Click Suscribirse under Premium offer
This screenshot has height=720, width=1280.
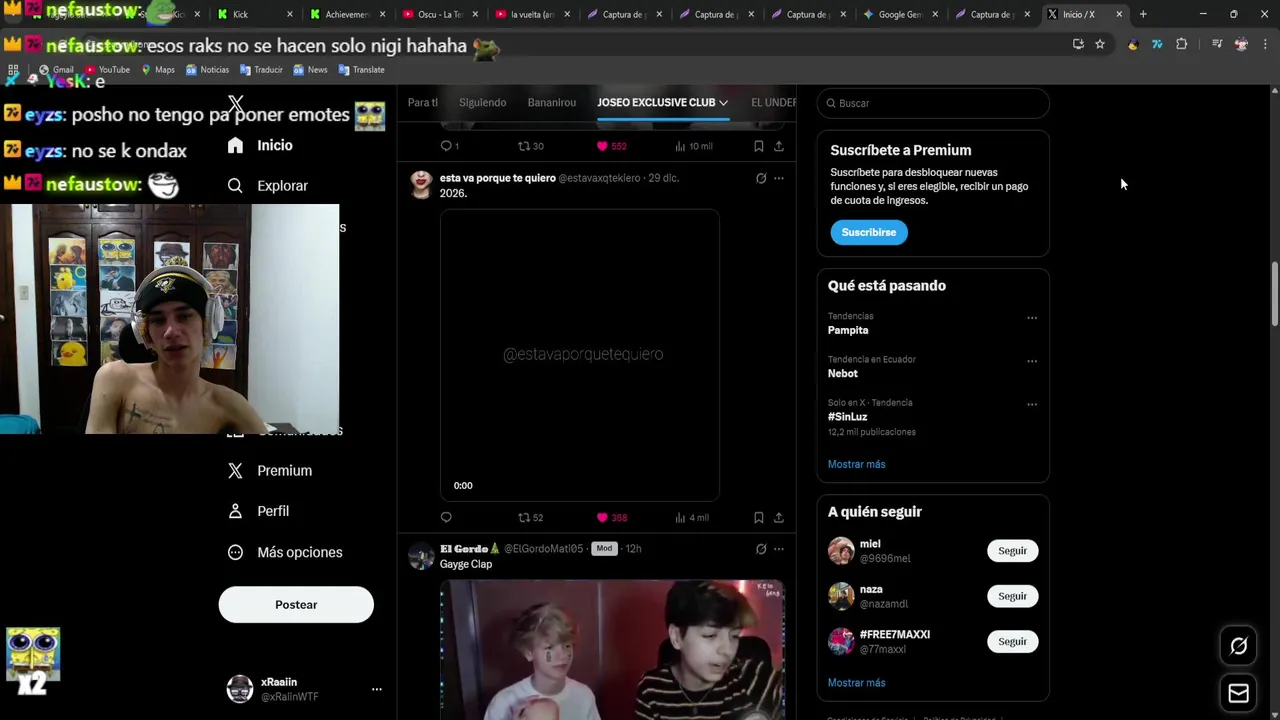[869, 232]
